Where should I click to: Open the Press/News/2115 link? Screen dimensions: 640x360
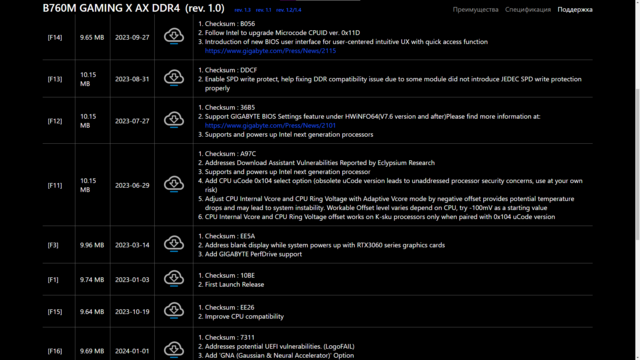click(x=270, y=51)
